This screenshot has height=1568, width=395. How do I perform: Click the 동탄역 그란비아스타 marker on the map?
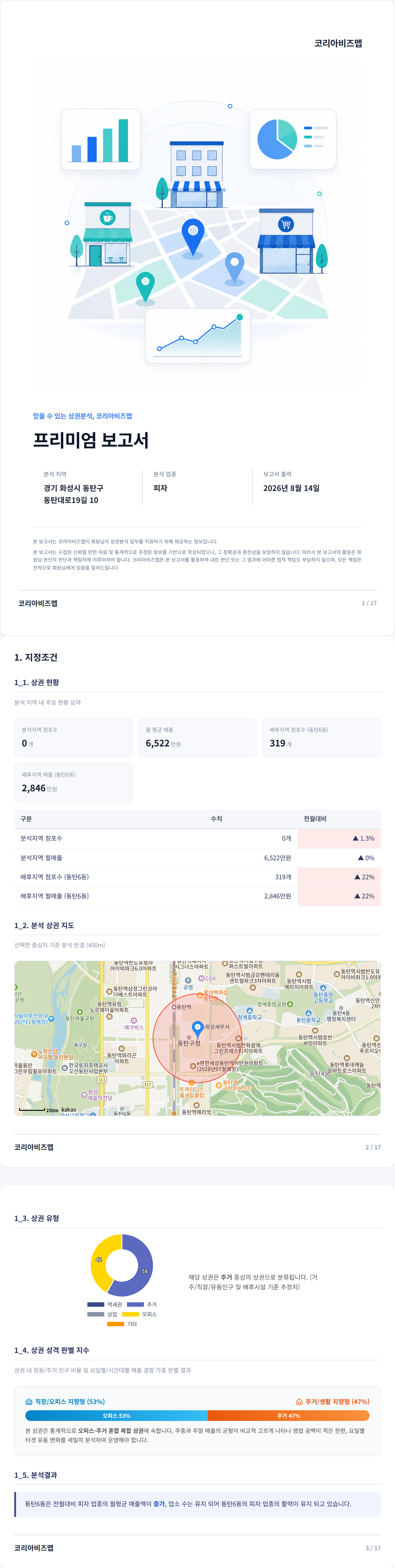click(x=219, y=1085)
